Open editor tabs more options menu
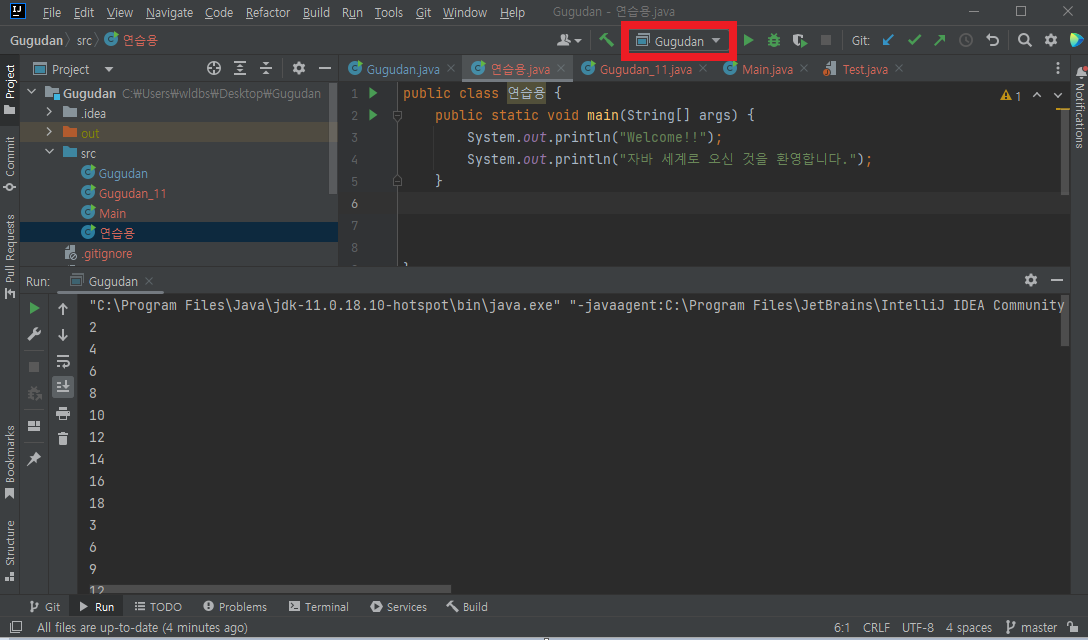1088x640 pixels. click(x=1057, y=68)
